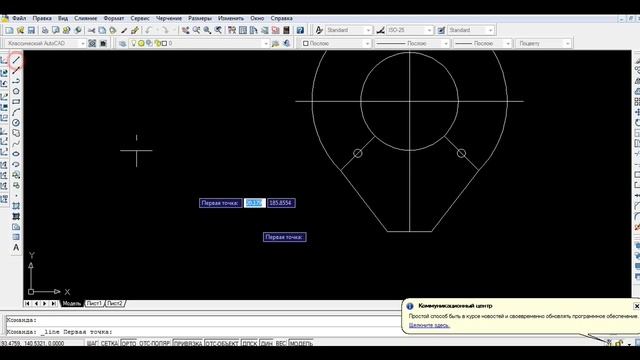
Task: Select the Multiline Text tool (A)
Action: (16, 247)
